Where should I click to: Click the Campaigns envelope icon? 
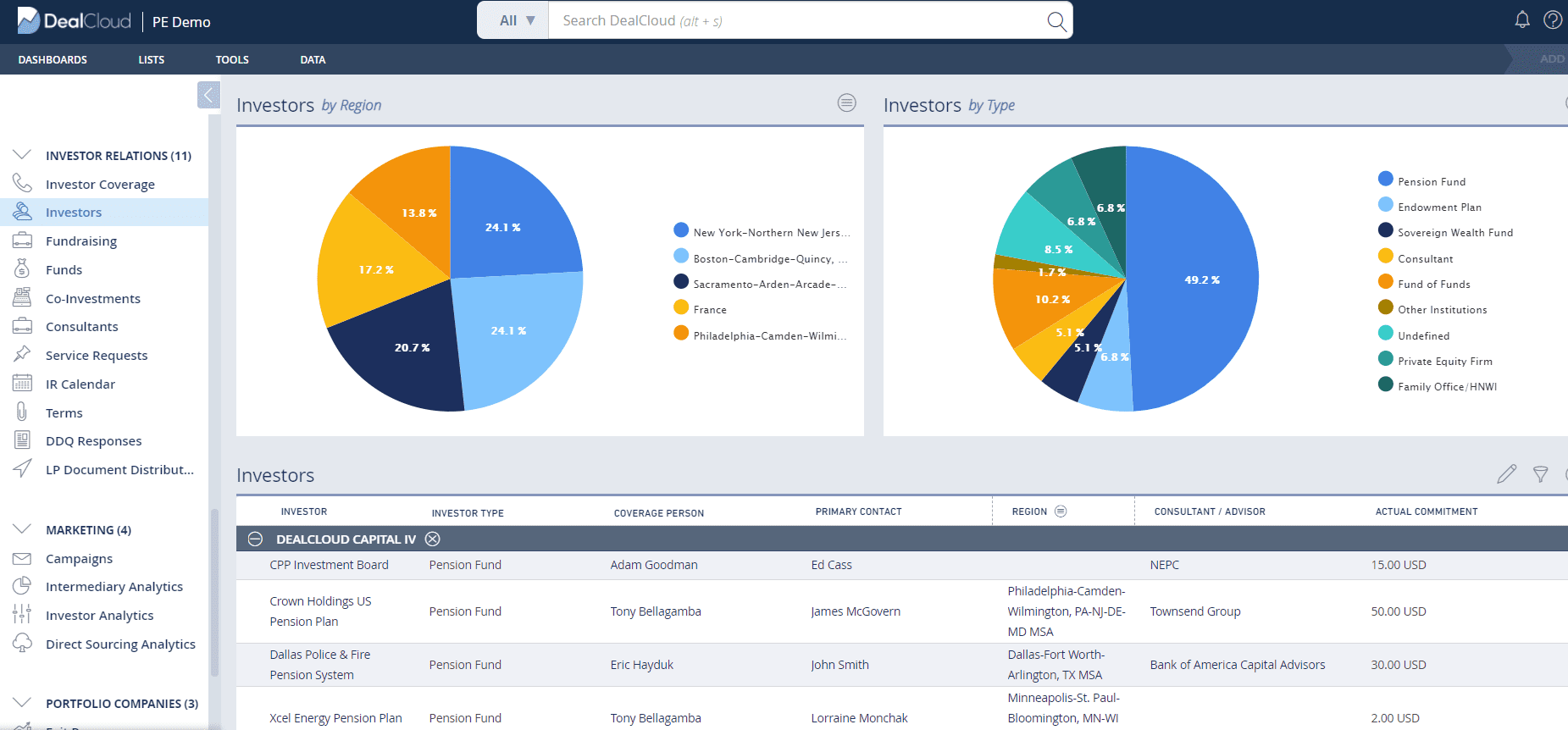[22, 558]
